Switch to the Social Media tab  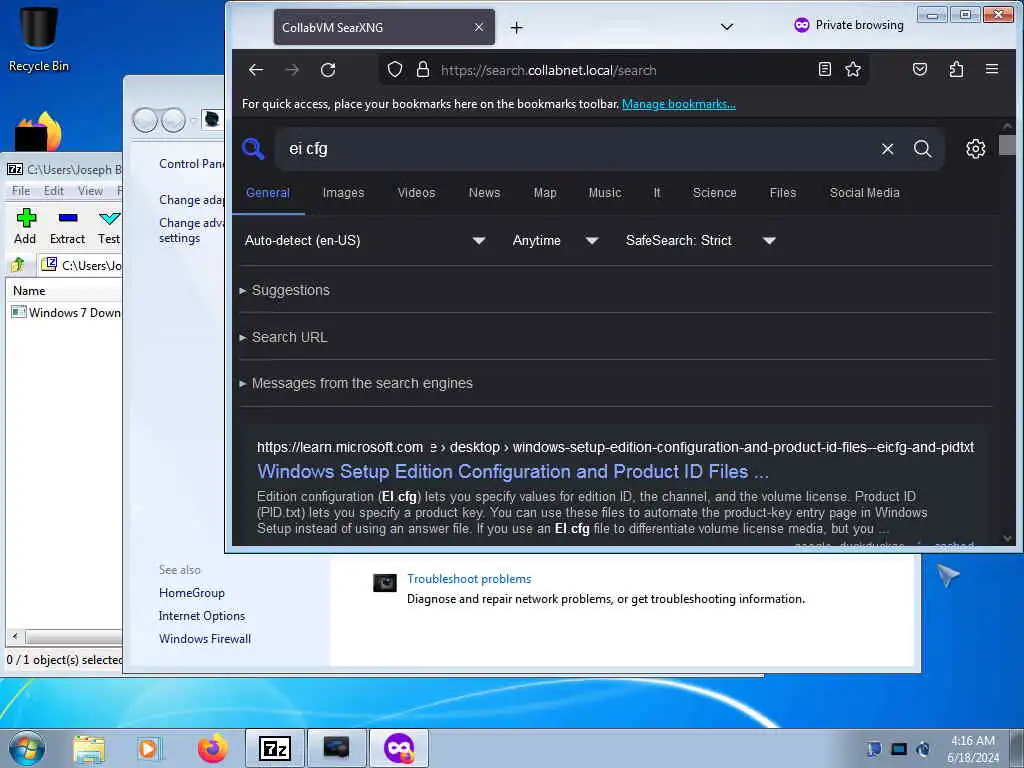[865, 193]
